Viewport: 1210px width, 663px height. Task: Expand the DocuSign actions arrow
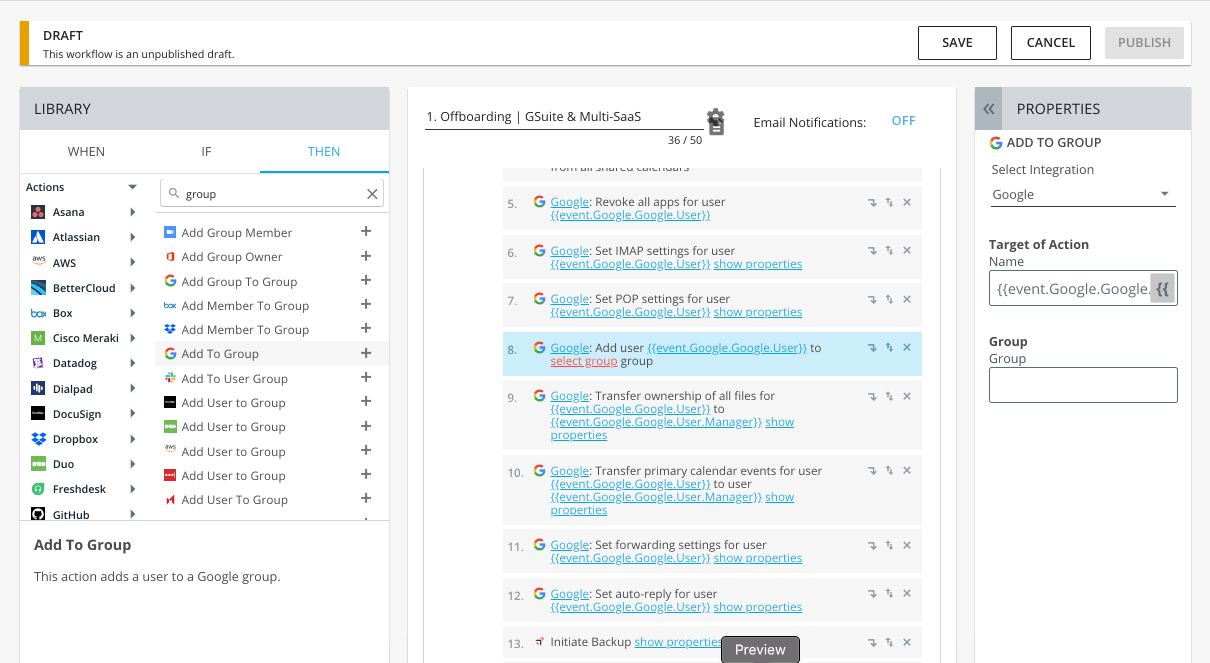coord(133,413)
